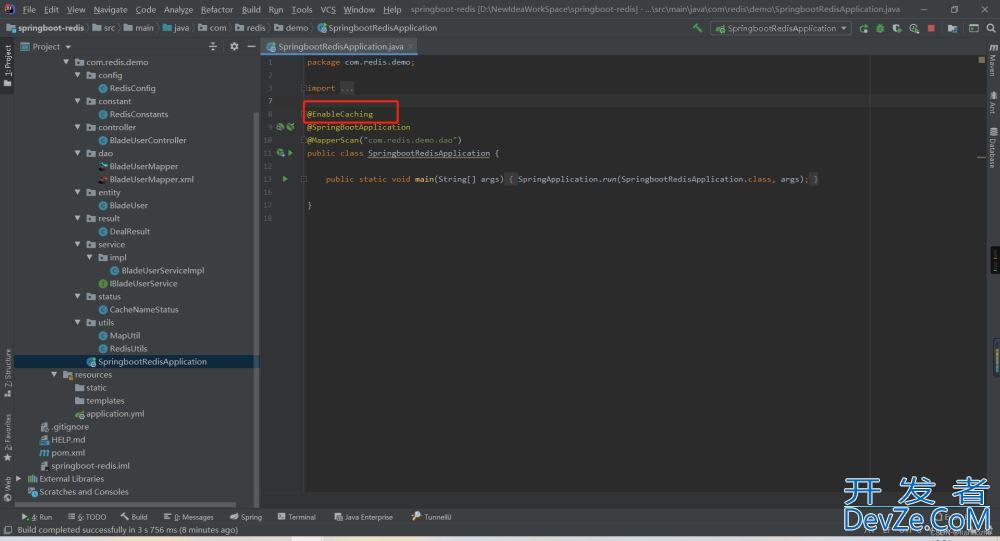1000x541 pixels.
Task: Open the Maven tool window on the right edge
Action: coord(993,61)
